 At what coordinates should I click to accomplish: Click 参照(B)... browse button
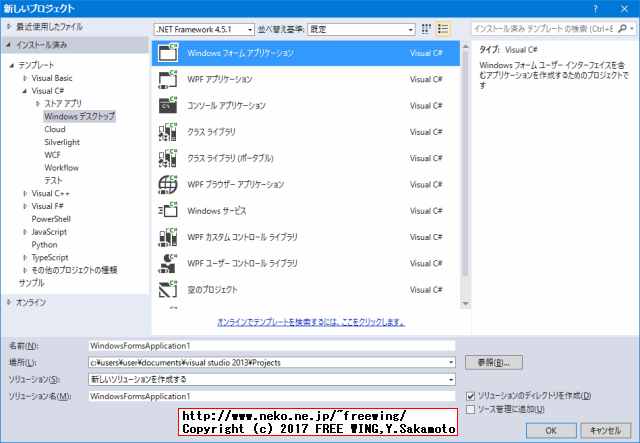(x=493, y=363)
